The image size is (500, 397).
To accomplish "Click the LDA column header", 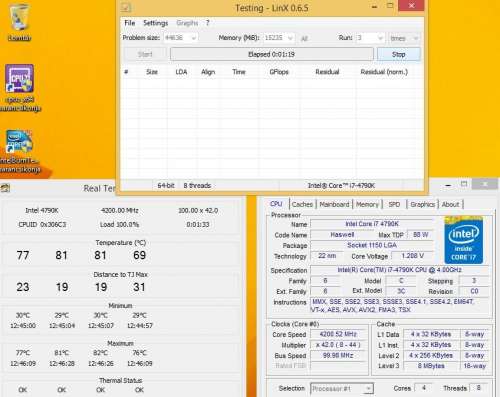I will point(181,72).
